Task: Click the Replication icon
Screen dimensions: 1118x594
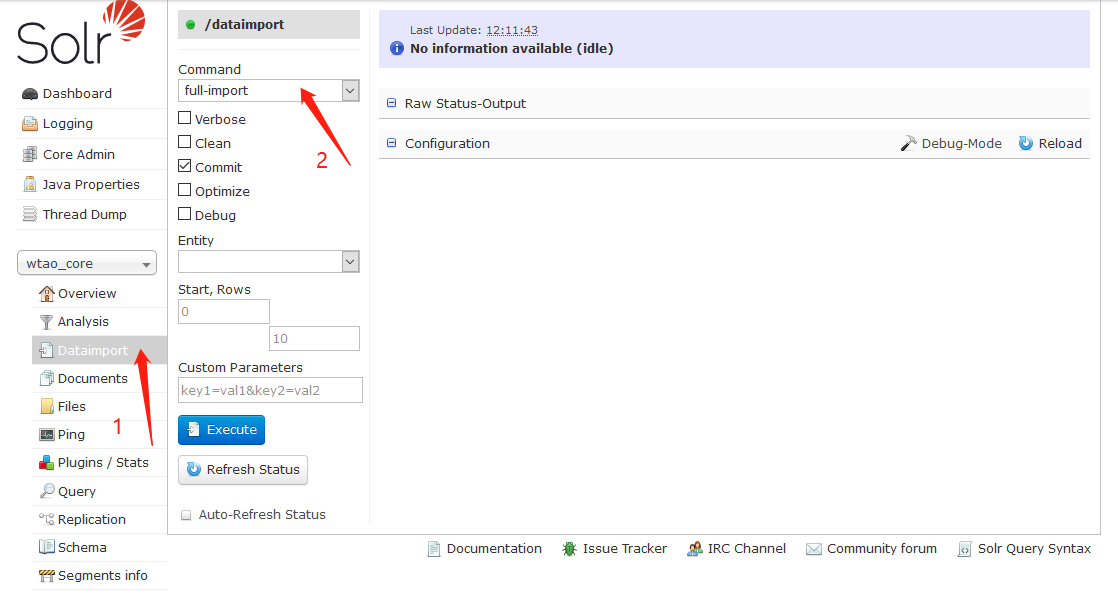Action: pos(46,519)
